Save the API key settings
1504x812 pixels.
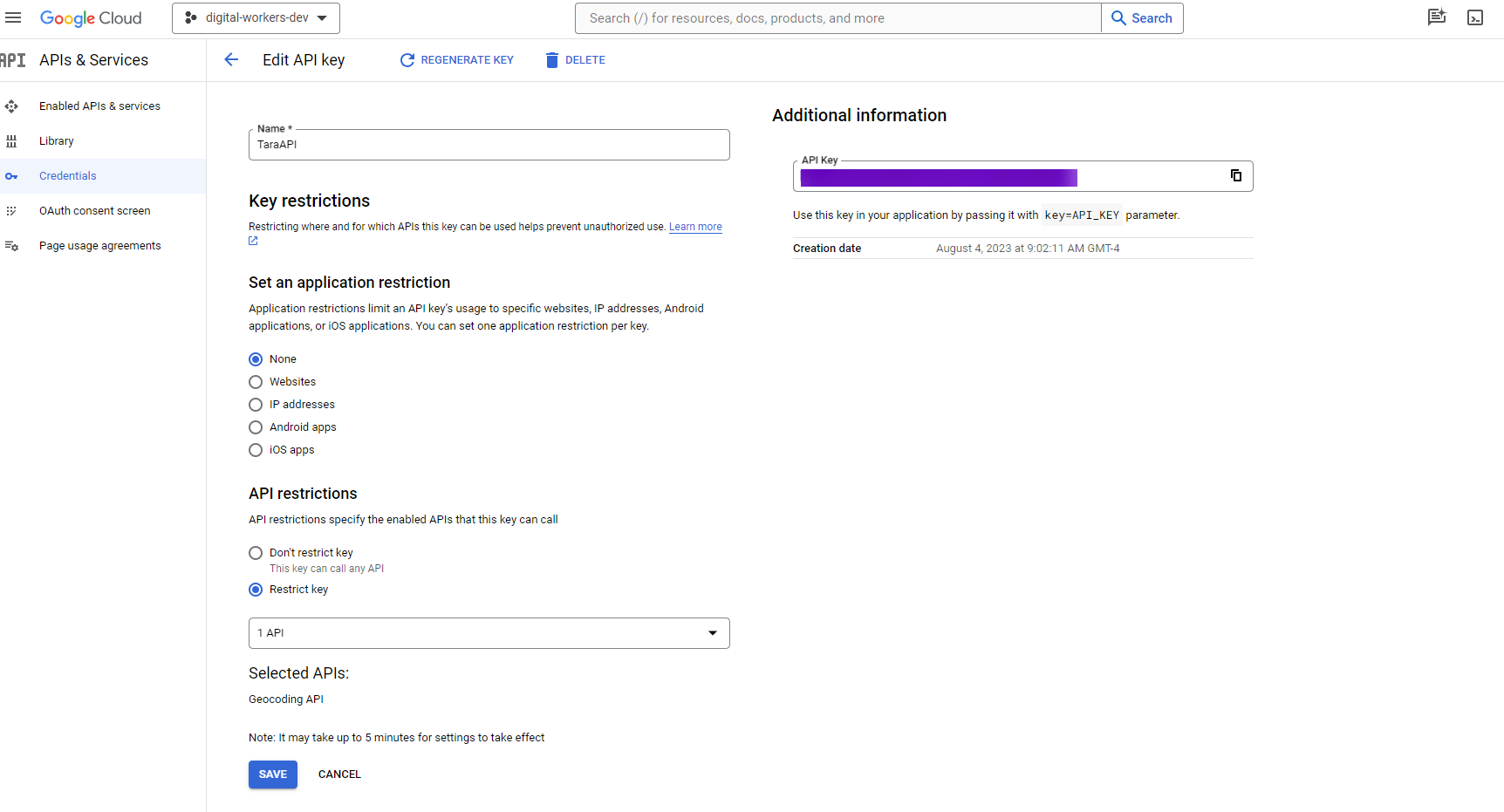pos(273,774)
